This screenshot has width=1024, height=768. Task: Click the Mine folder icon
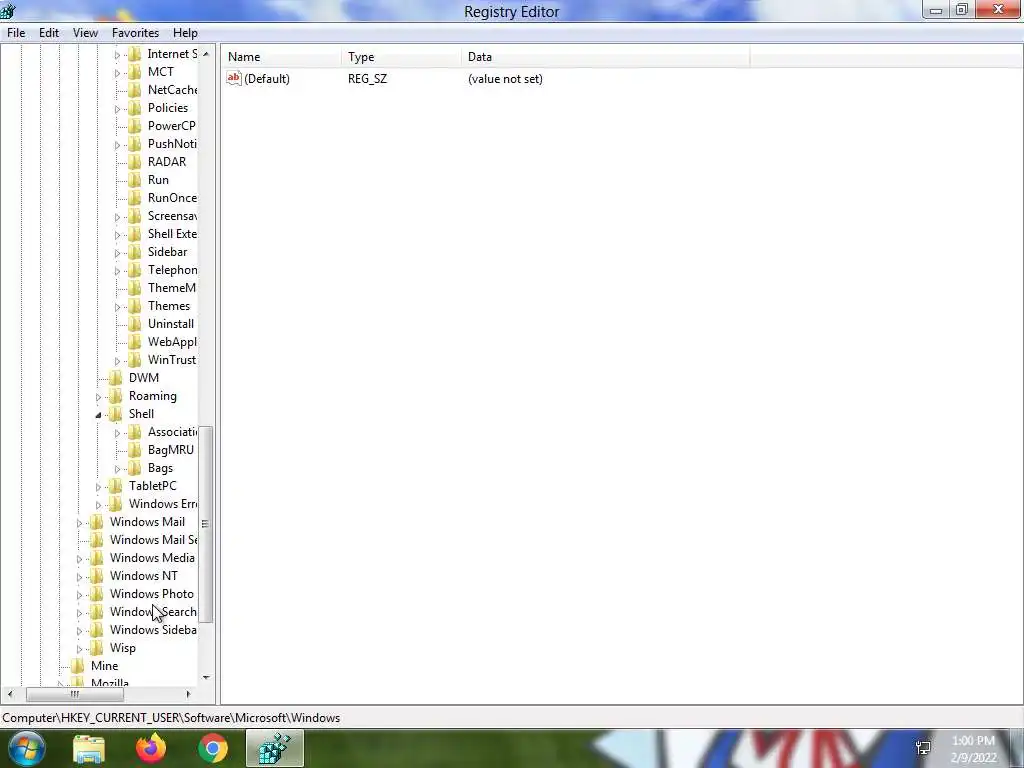(78, 666)
